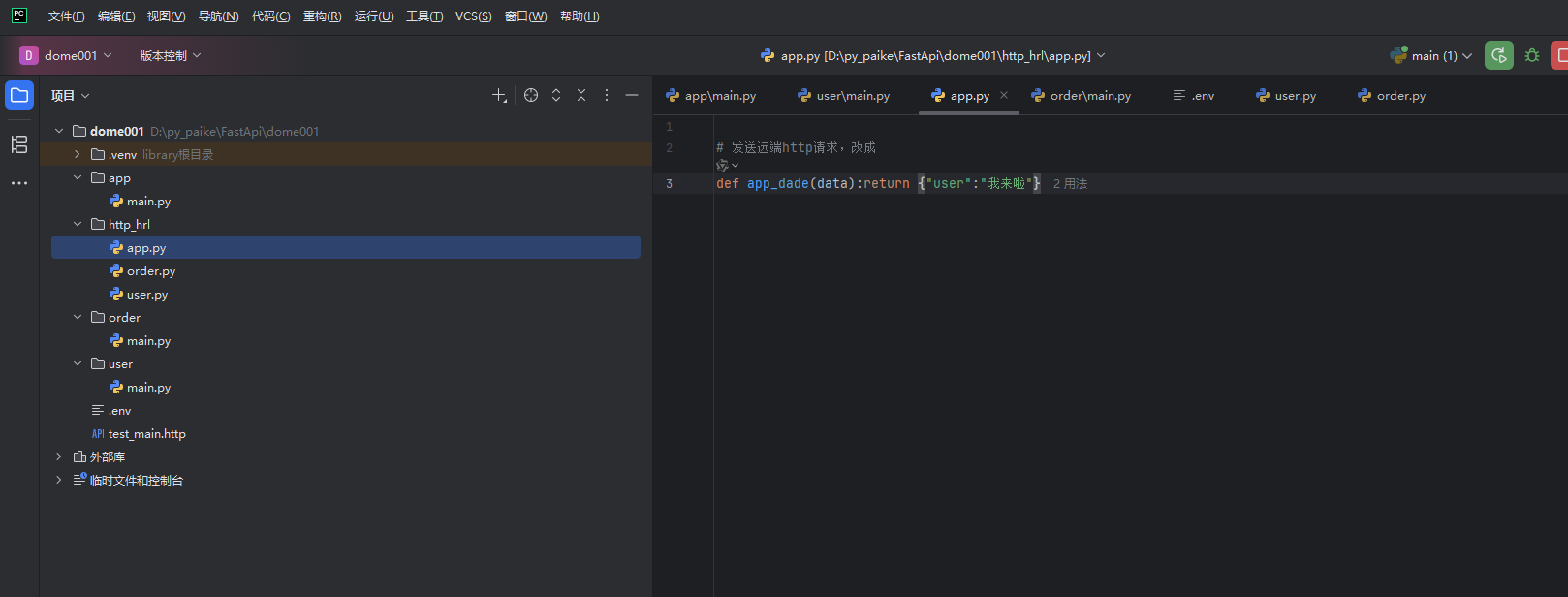The width and height of the screenshot is (1568, 597).
Task: Click line number 3 in gutter
Action: click(x=669, y=183)
